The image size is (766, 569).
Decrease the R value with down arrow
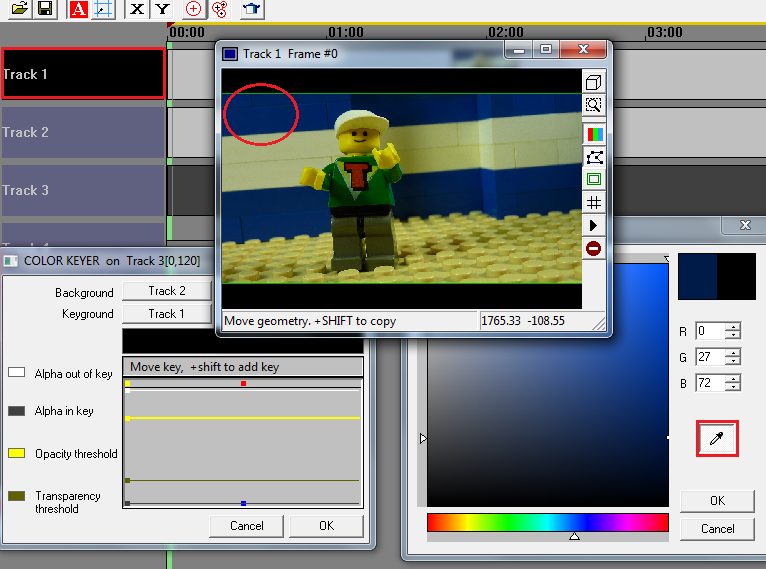point(733,335)
